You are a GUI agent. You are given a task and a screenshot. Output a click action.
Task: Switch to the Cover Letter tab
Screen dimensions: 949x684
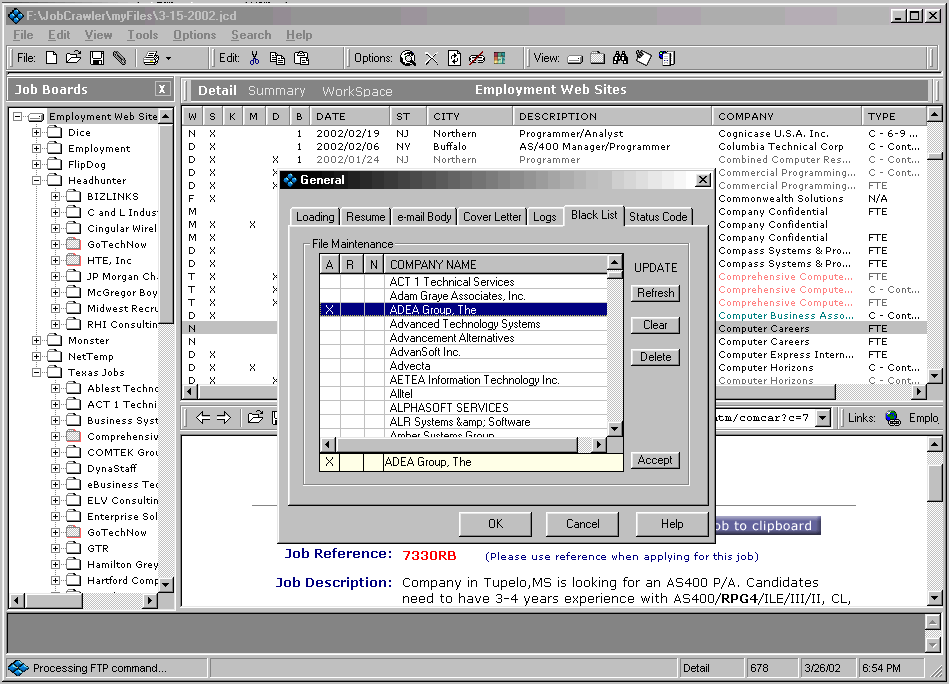pos(492,217)
